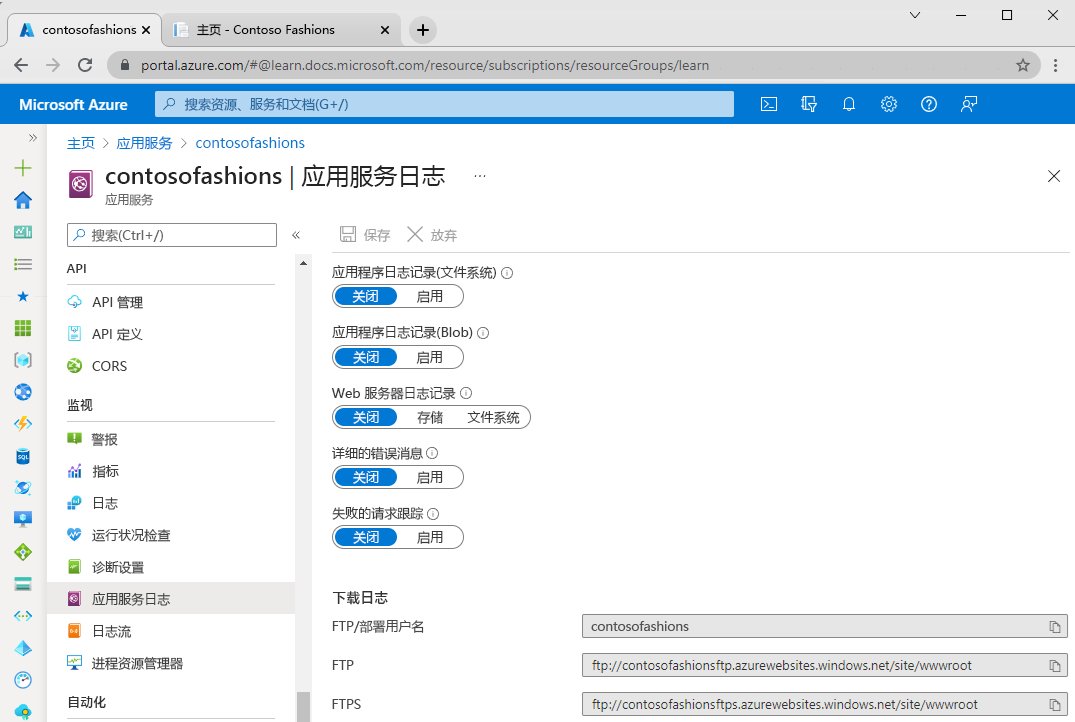This screenshot has width=1075, height=722.
Task: Enable 应用程序日志记录(Blob) with 启用
Action: [x=430, y=357]
